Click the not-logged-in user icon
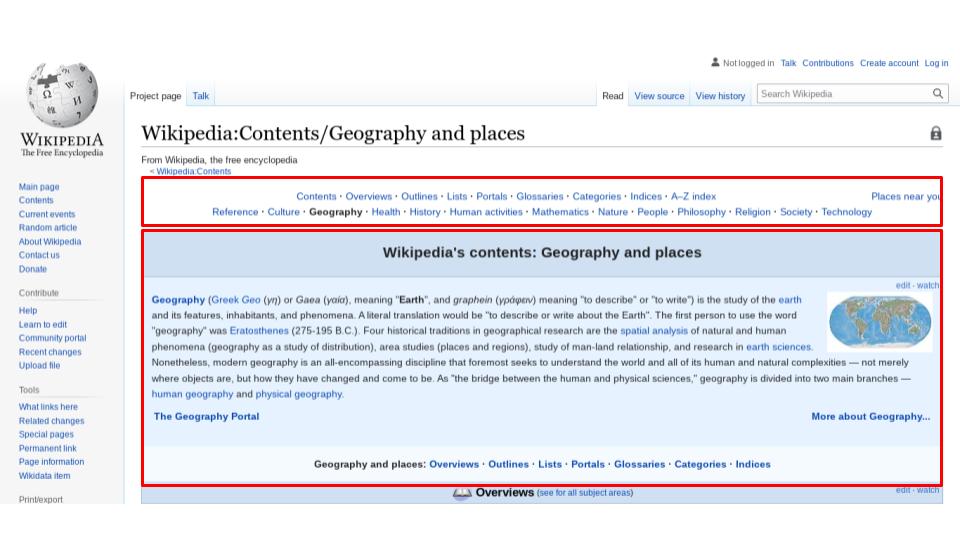Screen dimensions: 960x540 click(715, 62)
